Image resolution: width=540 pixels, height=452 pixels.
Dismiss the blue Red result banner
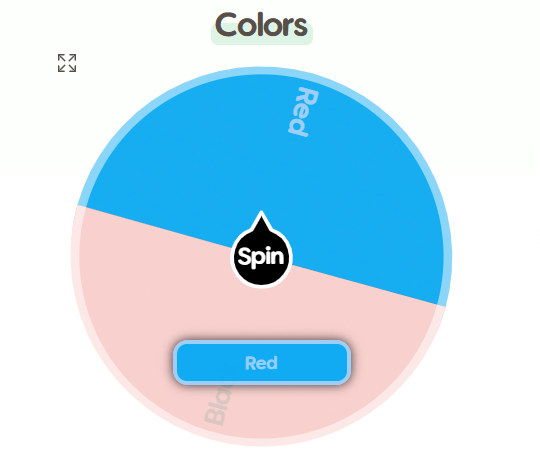(262, 362)
